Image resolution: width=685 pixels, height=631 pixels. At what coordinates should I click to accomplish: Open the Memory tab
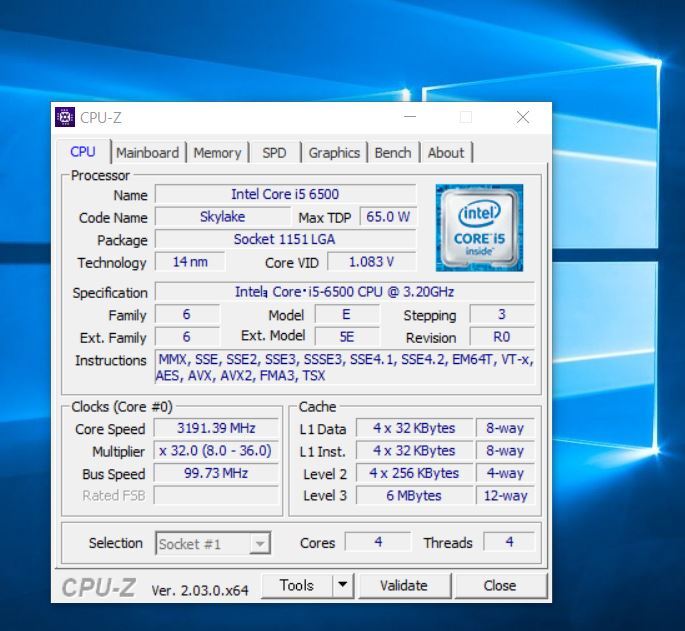[217, 153]
